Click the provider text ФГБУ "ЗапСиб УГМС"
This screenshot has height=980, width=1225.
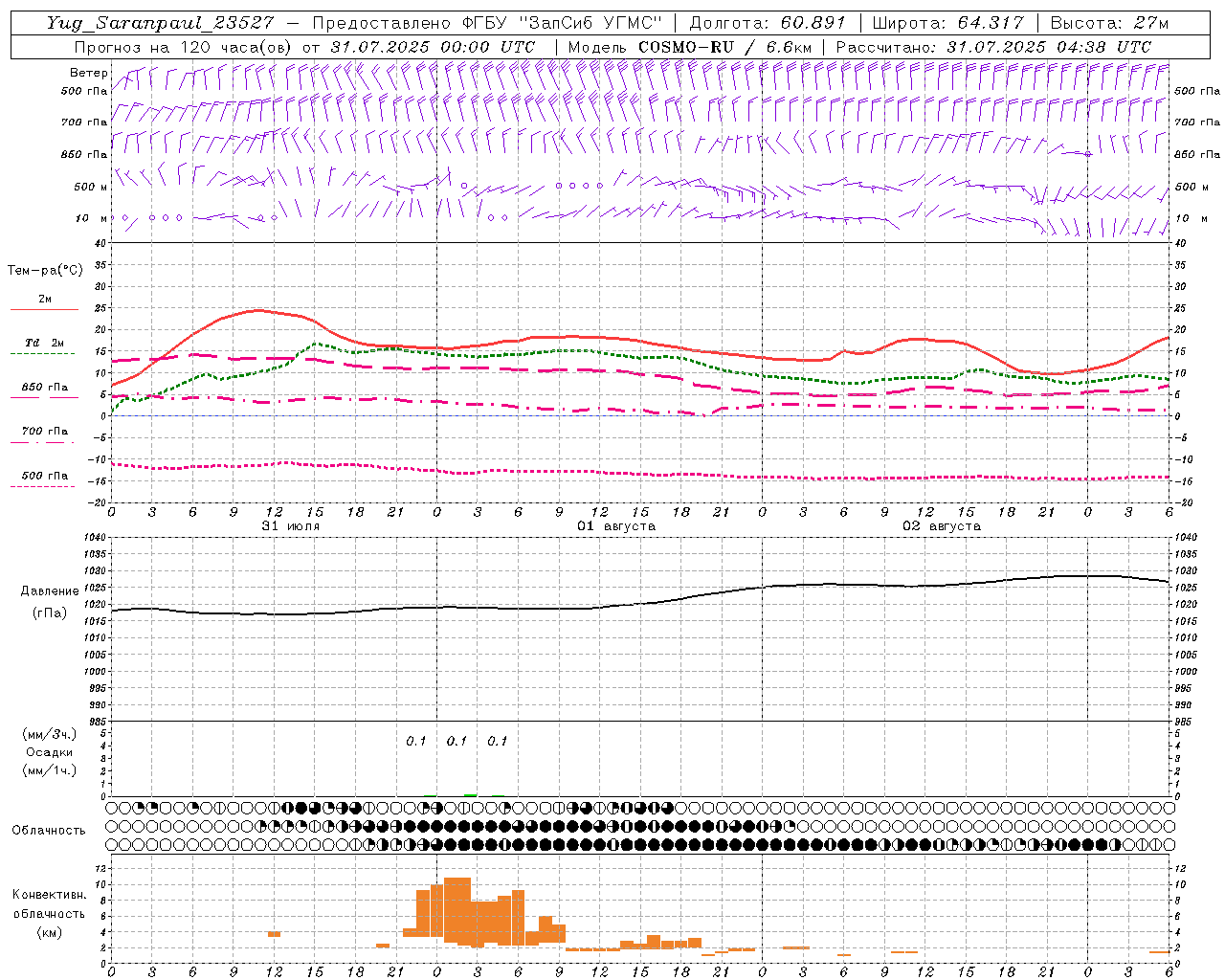point(563,23)
